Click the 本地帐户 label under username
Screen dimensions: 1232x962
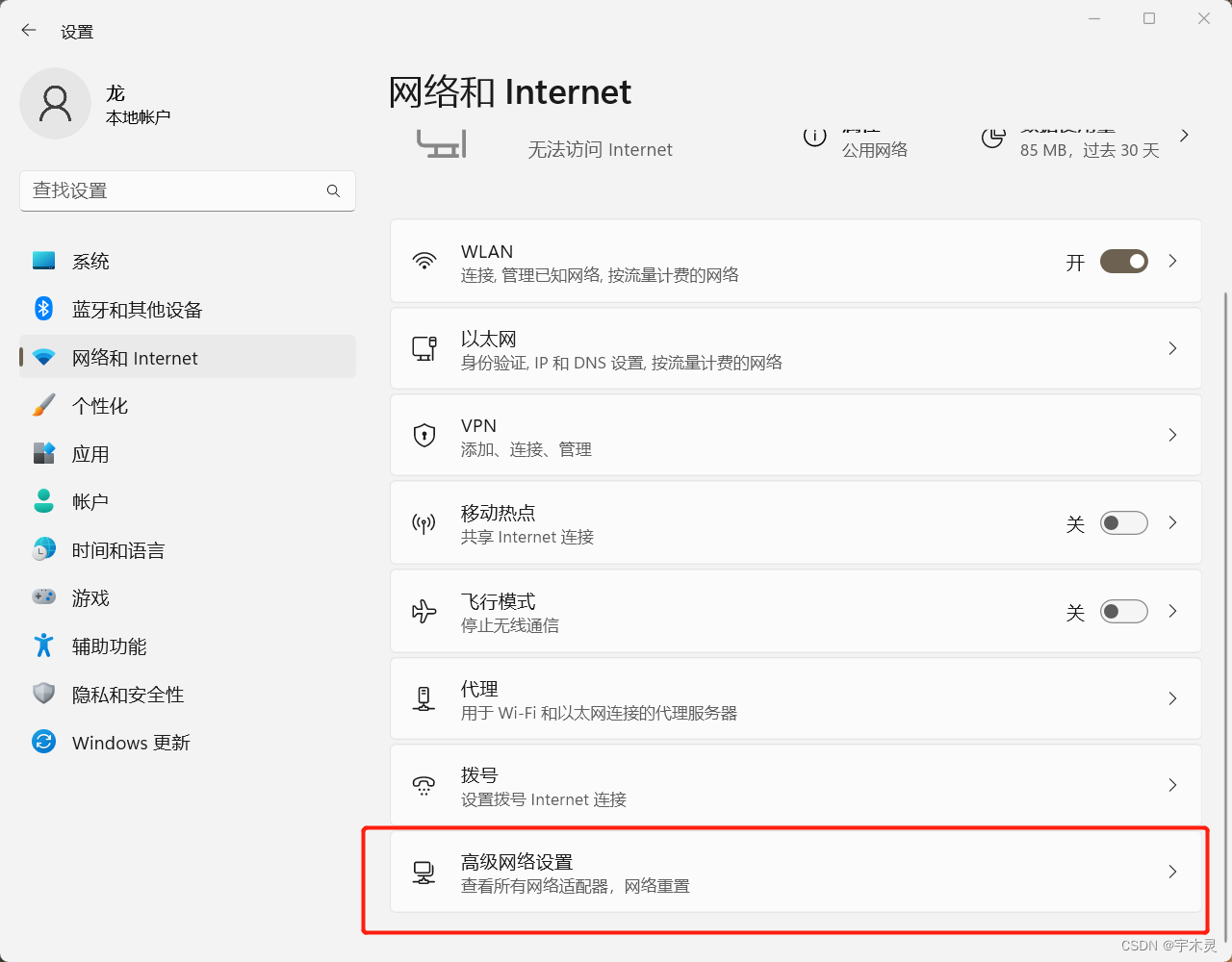pyautogui.click(x=138, y=117)
